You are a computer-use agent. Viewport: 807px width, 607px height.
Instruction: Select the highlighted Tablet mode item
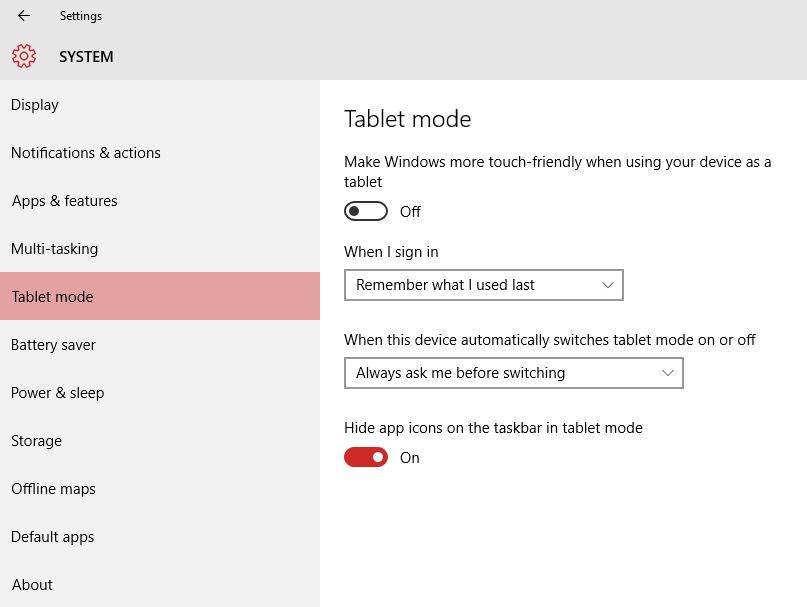pyautogui.click(x=160, y=297)
